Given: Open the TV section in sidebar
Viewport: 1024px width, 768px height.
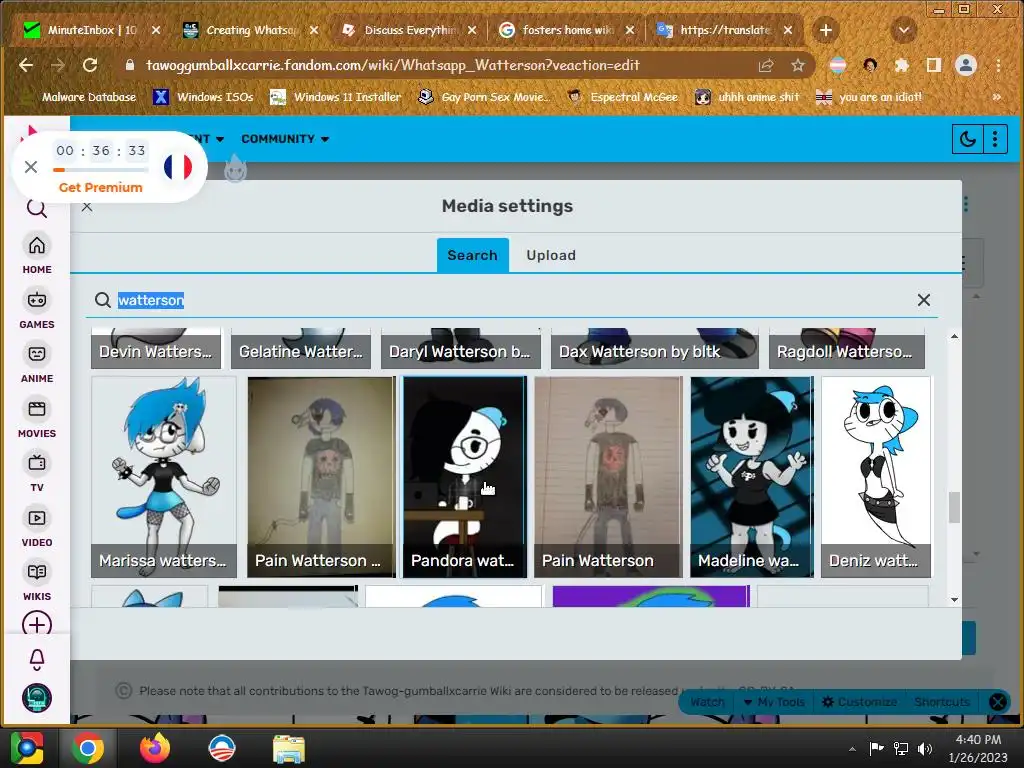Looking at the screenshot, I should click(37, 472).
